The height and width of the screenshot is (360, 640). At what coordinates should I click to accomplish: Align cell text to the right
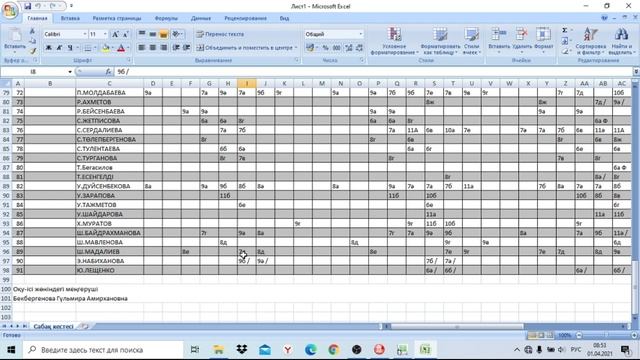coord(163,48)
